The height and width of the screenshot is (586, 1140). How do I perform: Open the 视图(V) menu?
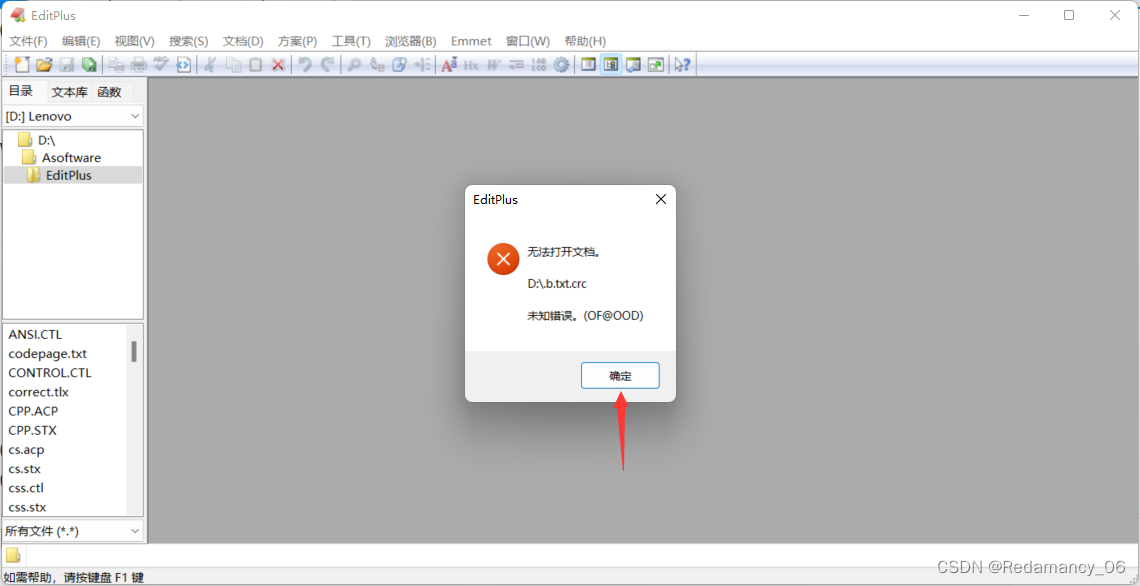coord(135,41)
